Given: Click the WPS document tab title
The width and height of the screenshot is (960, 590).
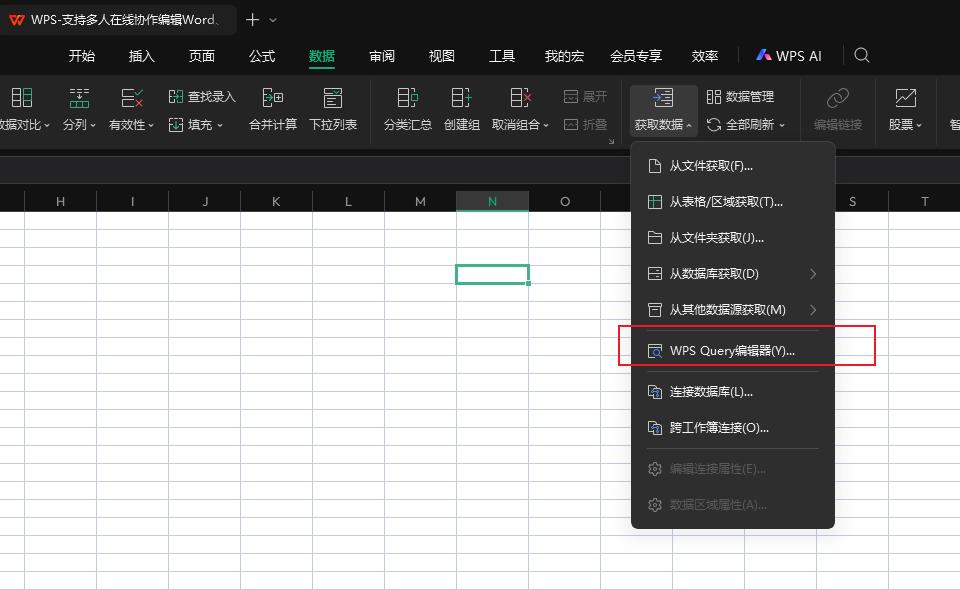Looking at the screenshot, I should click(x=125, y=20).
